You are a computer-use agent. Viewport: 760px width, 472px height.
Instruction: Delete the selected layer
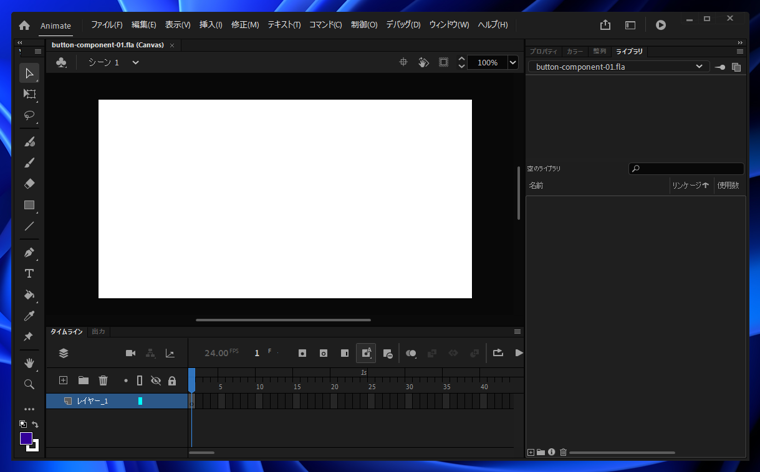pos(103,380)
